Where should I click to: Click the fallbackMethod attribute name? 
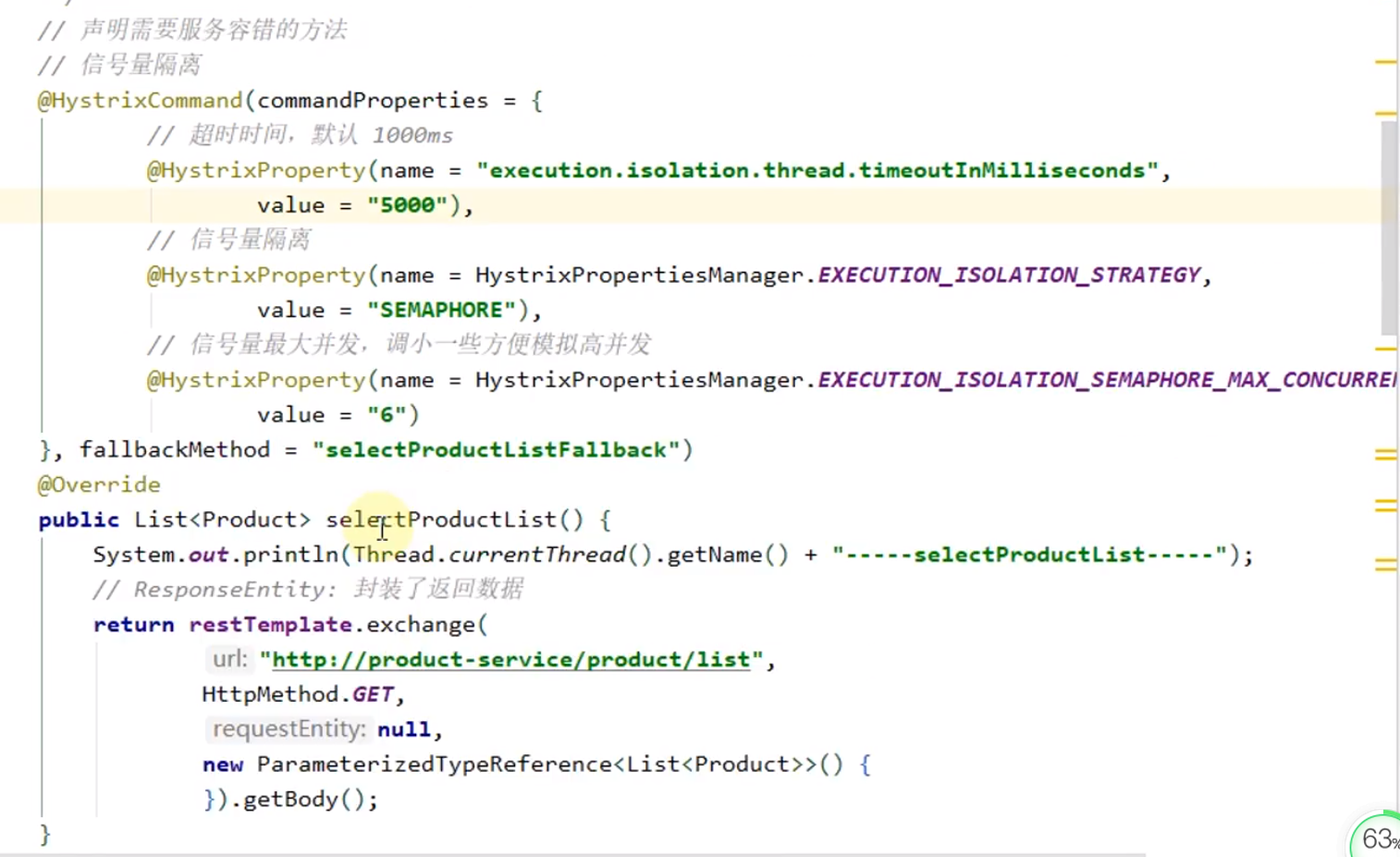click(x=175, y=450)
